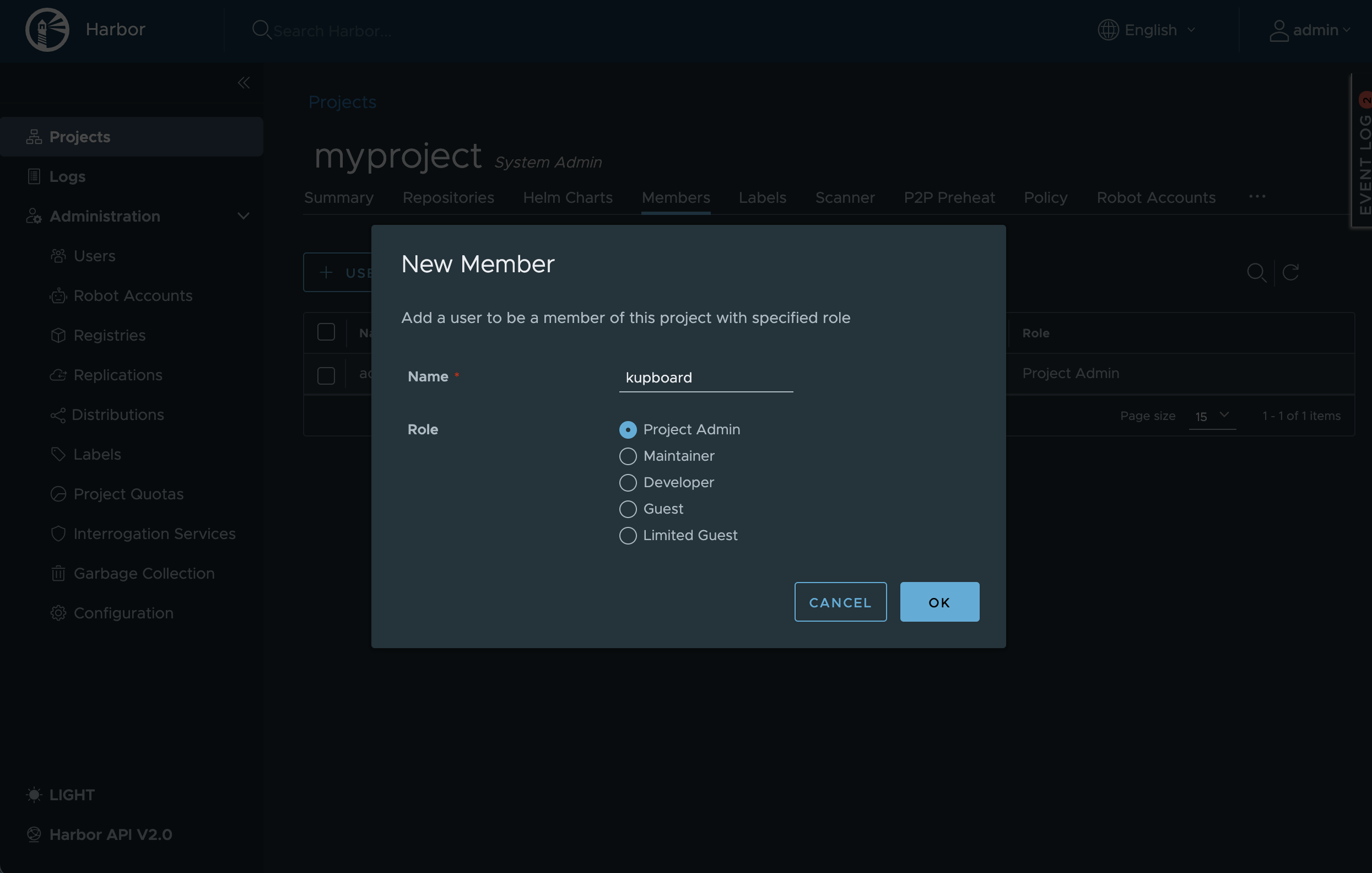Switch to the Helm Charts tab

[568, 198]
